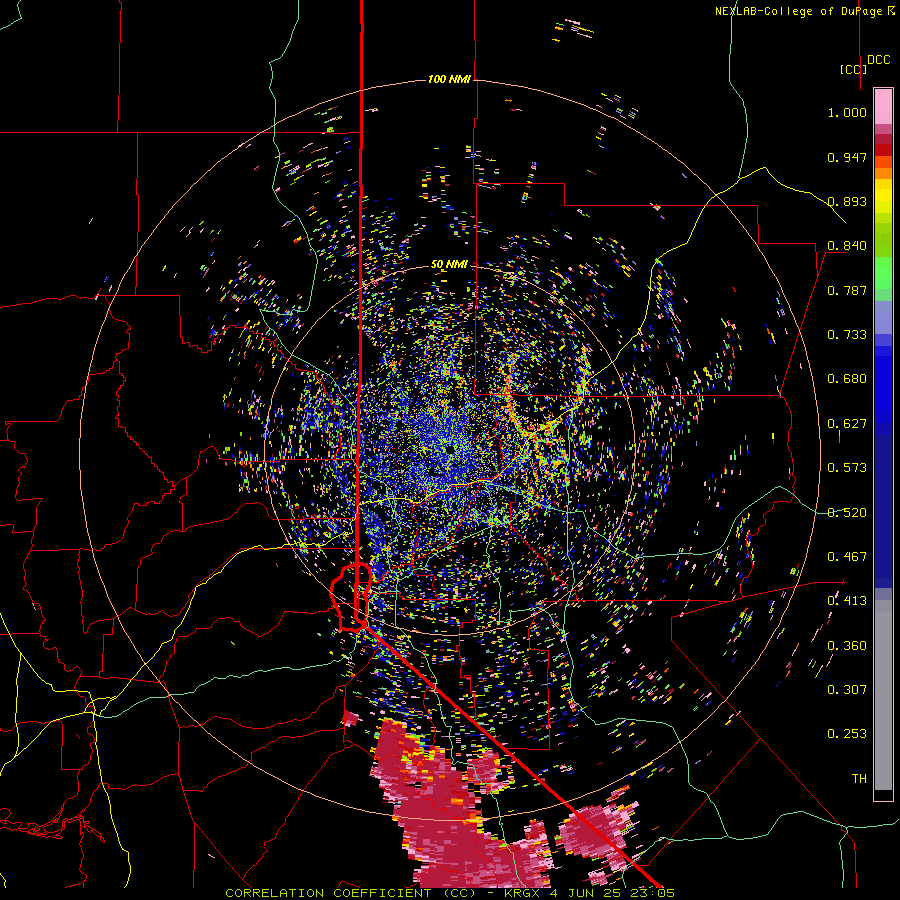
Task: Click the 0.573 color scale value
Action: (847, 468)
